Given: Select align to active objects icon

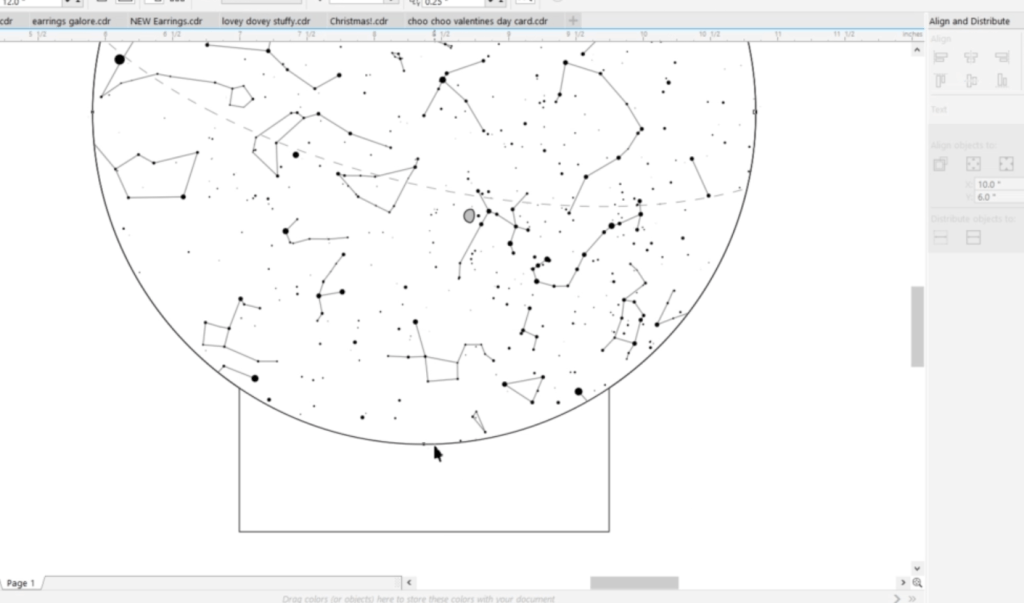Looking at the screenshot, I should pos(940,164).
